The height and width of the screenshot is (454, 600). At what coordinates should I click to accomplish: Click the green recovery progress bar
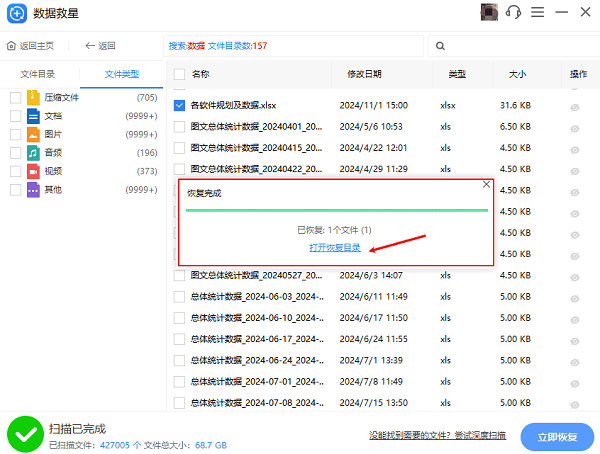pyautogui.click(x=337, y=210)
